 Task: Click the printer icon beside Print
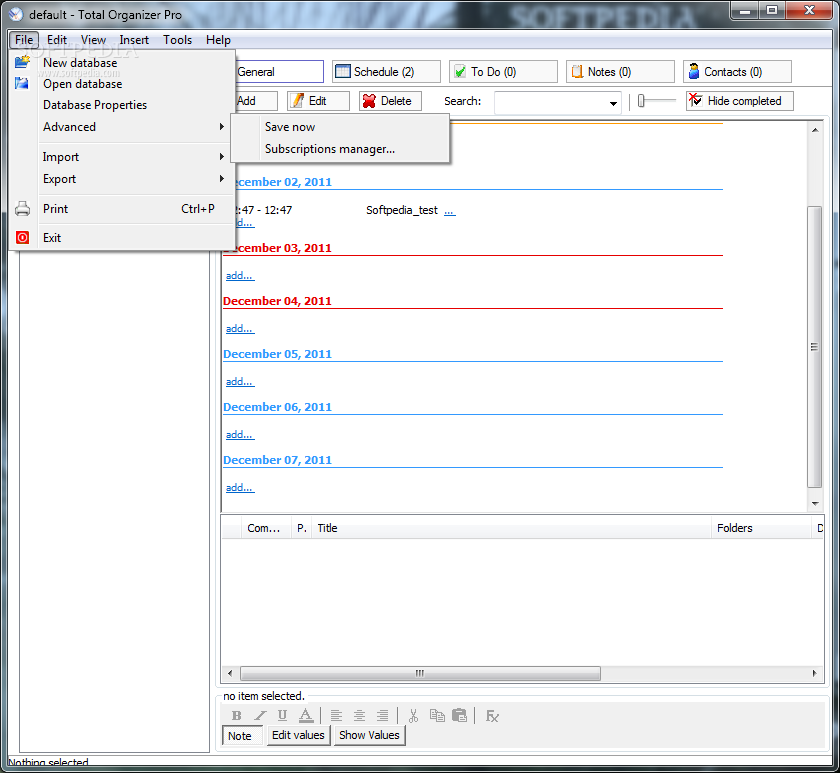(22, 208)
